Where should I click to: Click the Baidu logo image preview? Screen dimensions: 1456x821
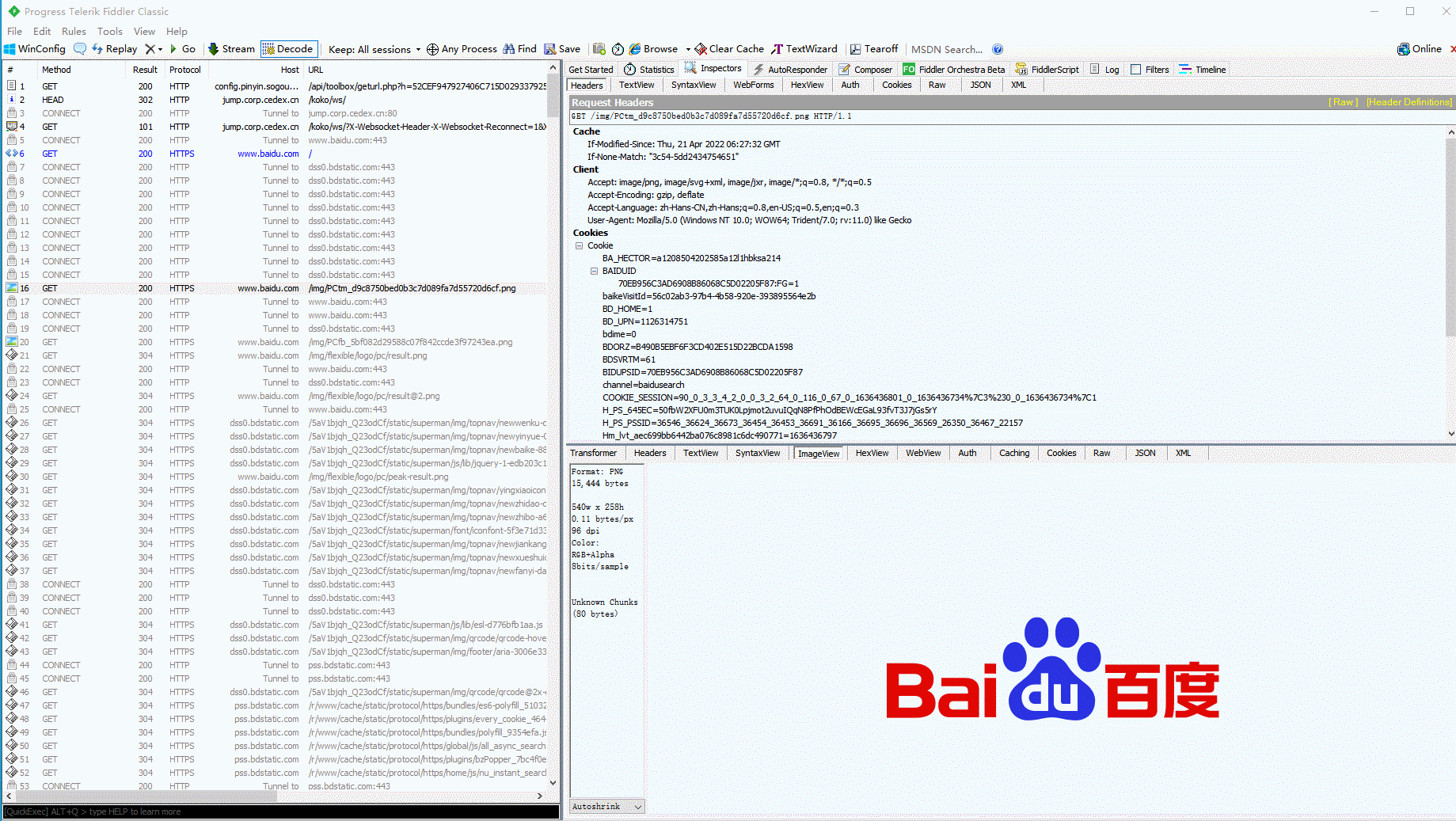pos(1052,670)
